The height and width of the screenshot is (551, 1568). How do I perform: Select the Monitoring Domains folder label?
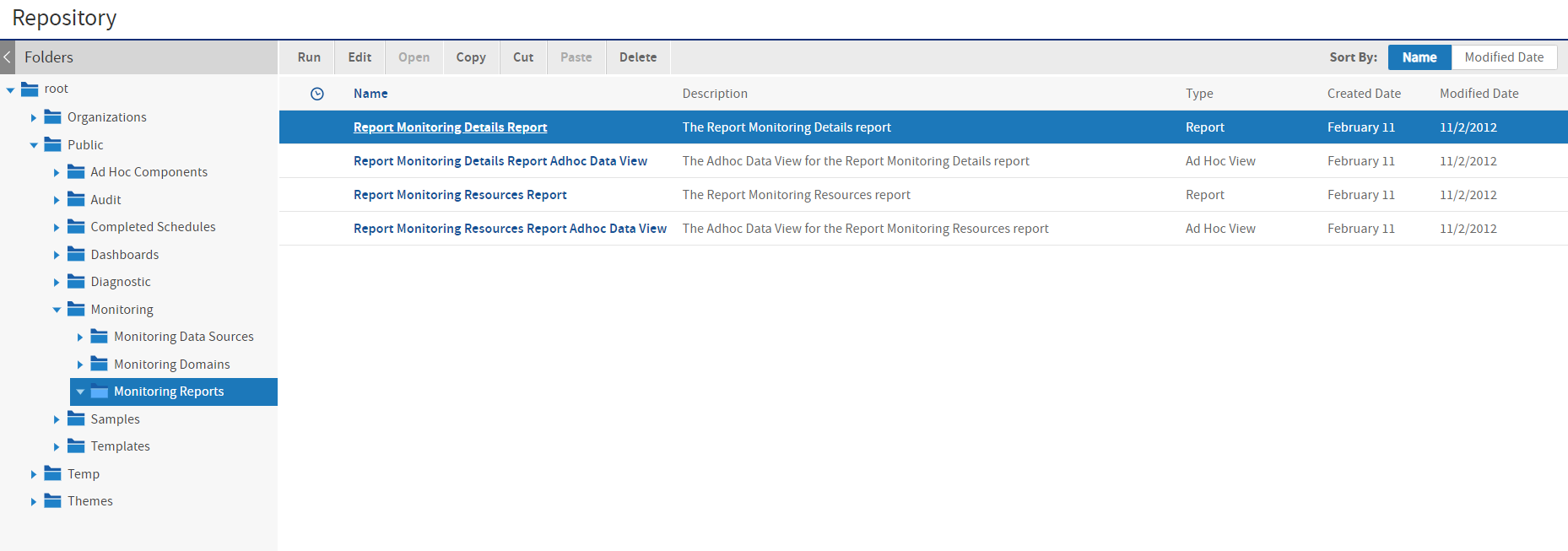(171, 365)
